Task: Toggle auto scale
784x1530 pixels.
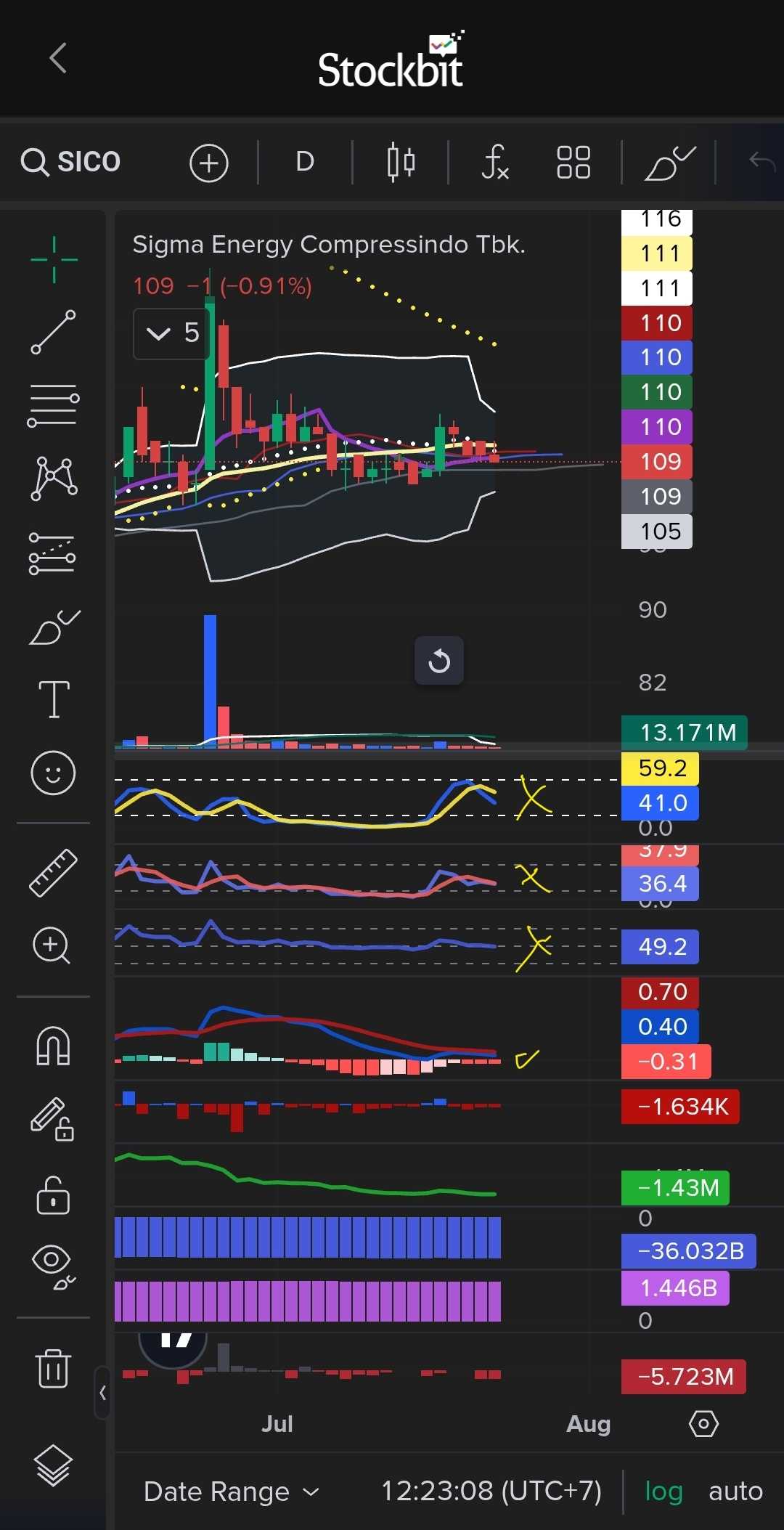Action: point(735,1491)
